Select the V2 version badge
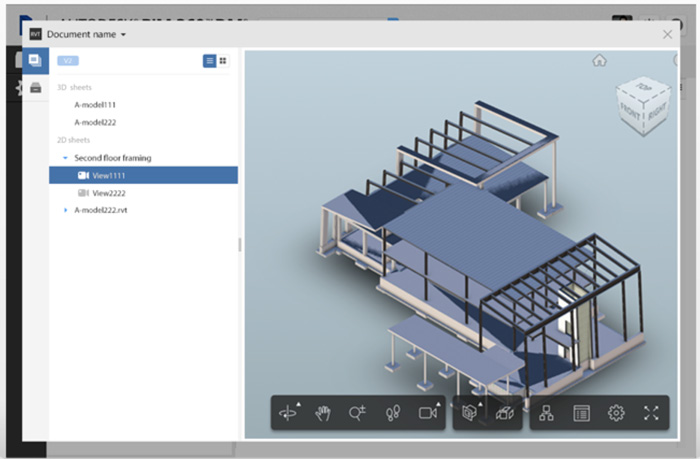This screenshot has height=459, width=700. pyautogui.click(x=68, y=61)
